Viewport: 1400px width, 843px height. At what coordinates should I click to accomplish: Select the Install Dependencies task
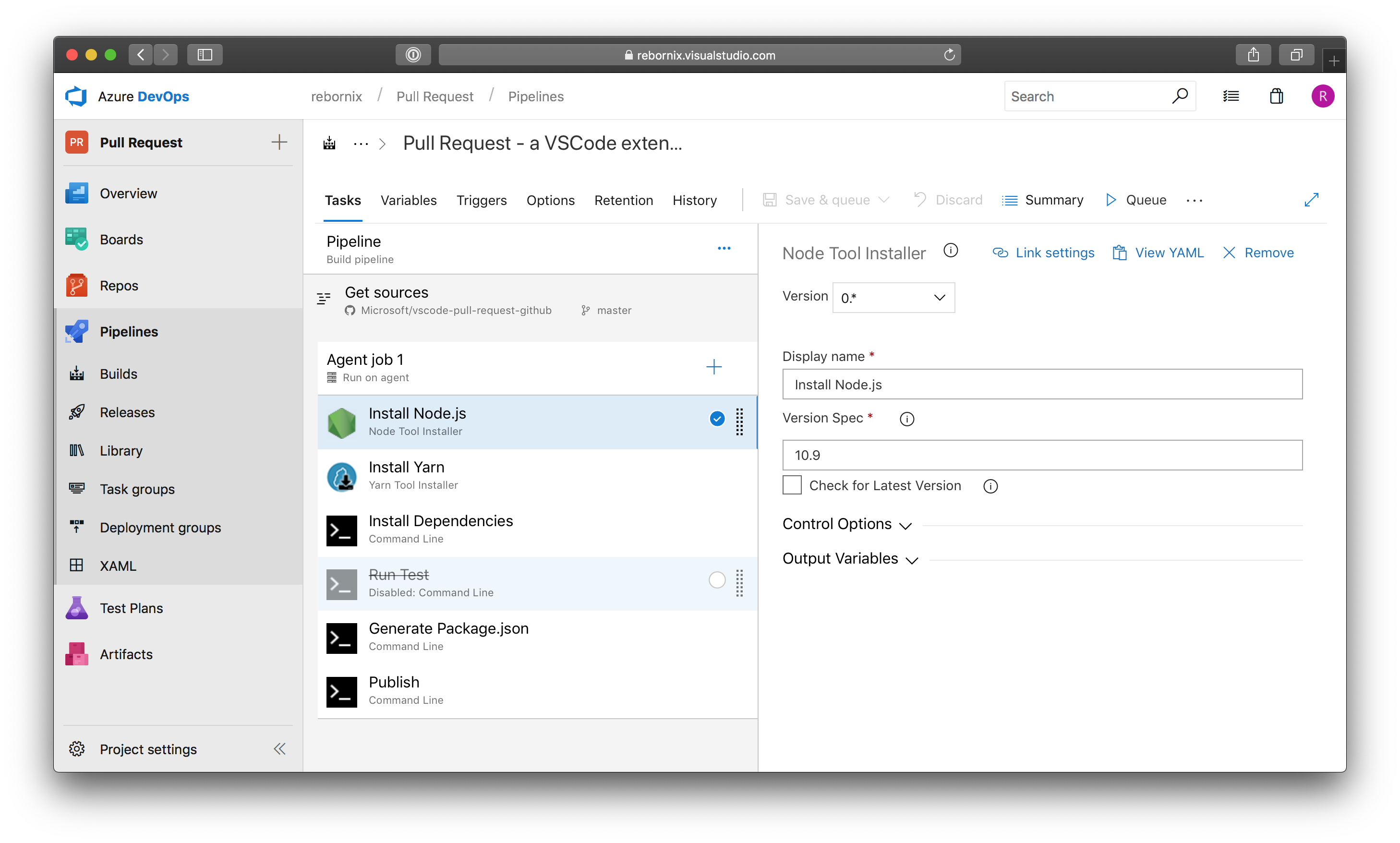click(537, 530)
